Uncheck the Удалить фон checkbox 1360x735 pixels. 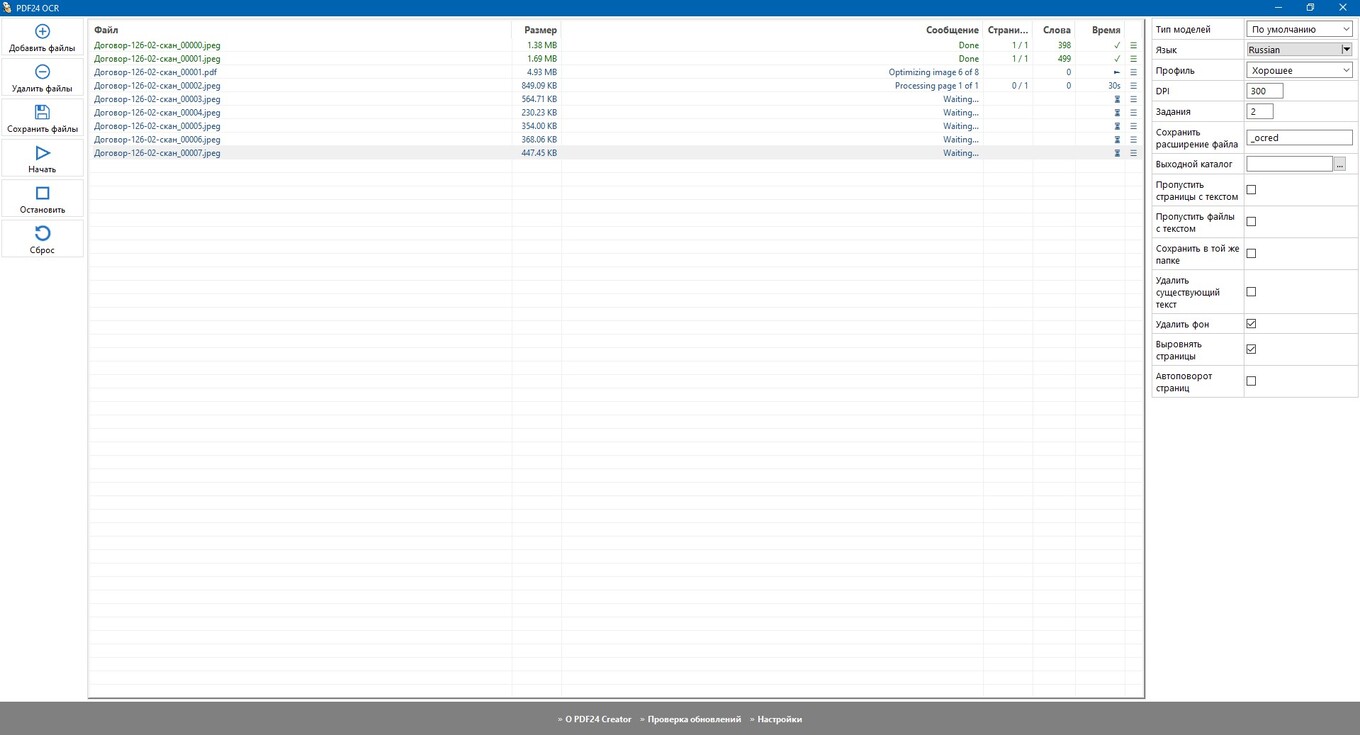point(1251,324)
